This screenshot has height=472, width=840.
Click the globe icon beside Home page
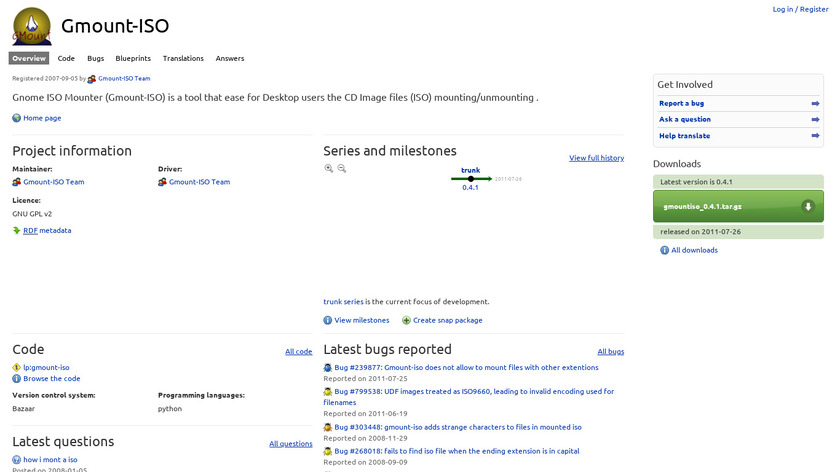pyautogui.click(x=17, y=118)
